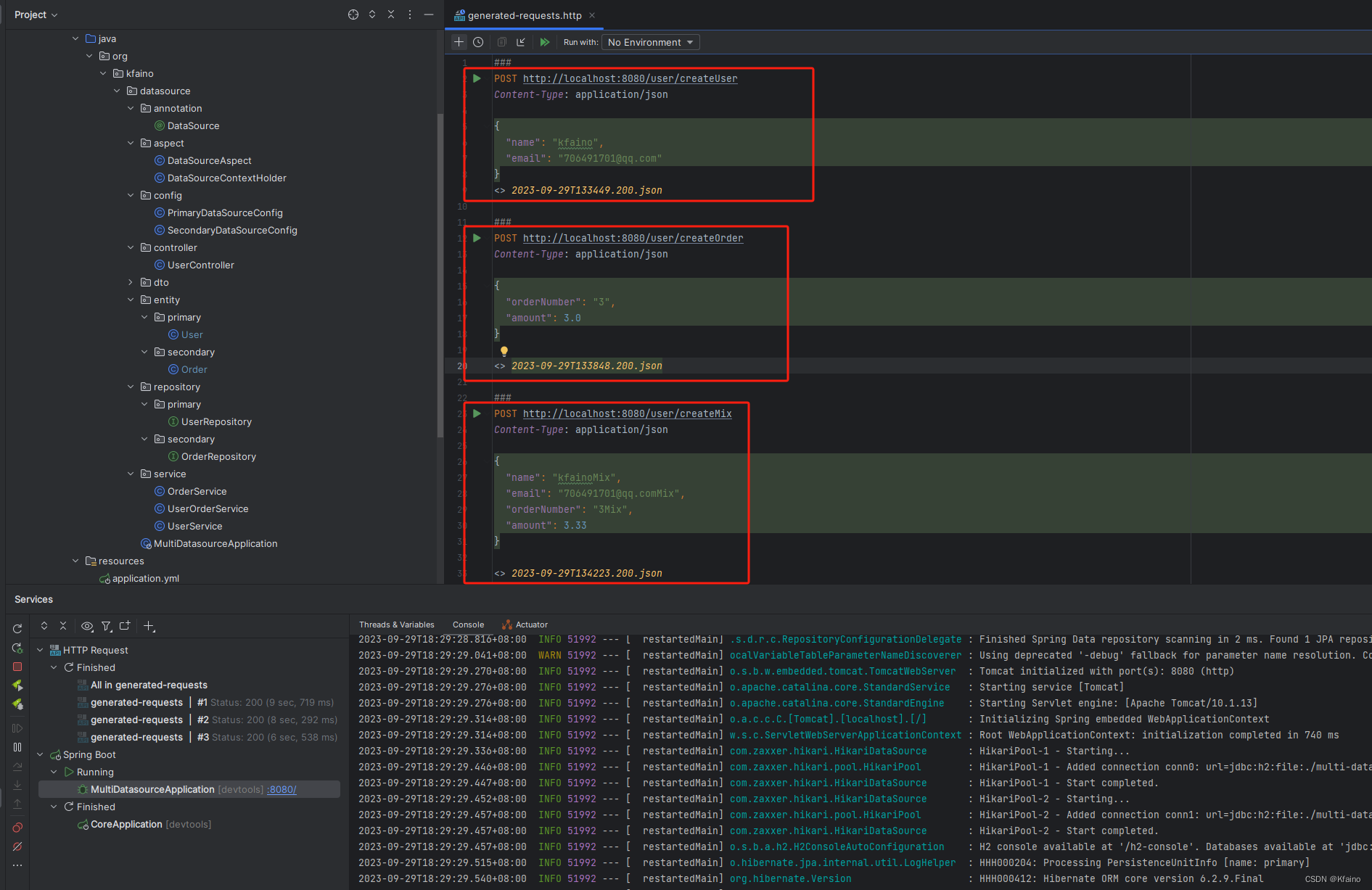This screenshot has width=1372, height=890.
Task: Open PrimaryDataSourceConfig class
Action: pos(218,213)
